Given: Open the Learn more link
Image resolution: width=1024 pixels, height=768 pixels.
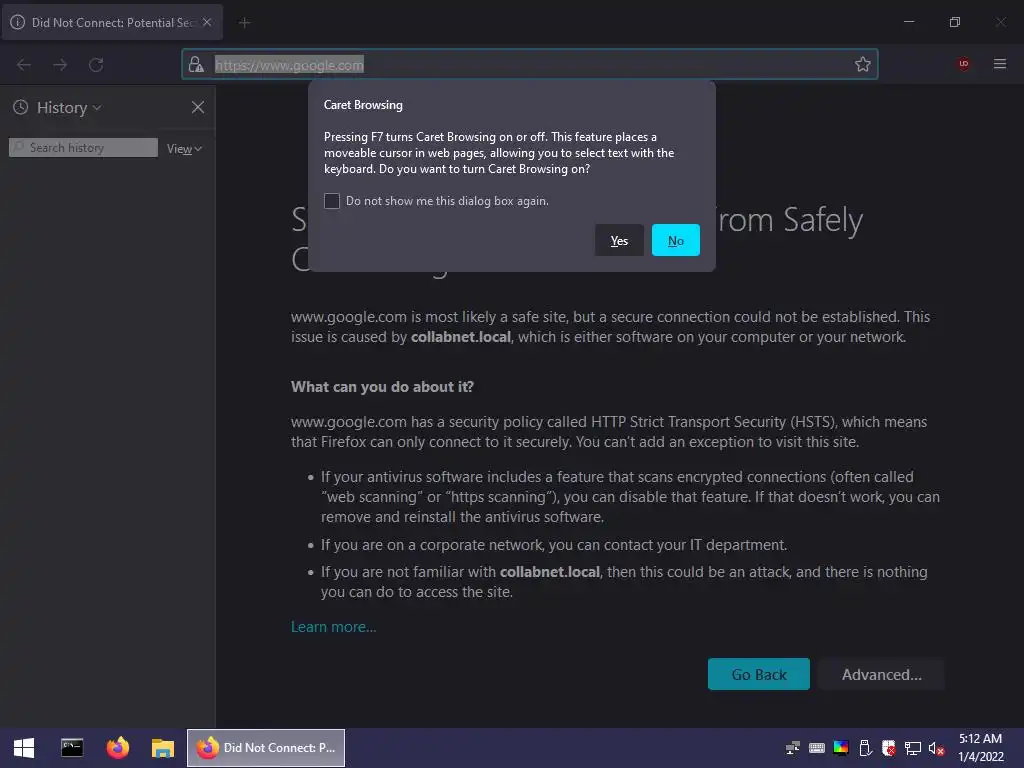Looking at the screenshot, I should coord(334,627).
